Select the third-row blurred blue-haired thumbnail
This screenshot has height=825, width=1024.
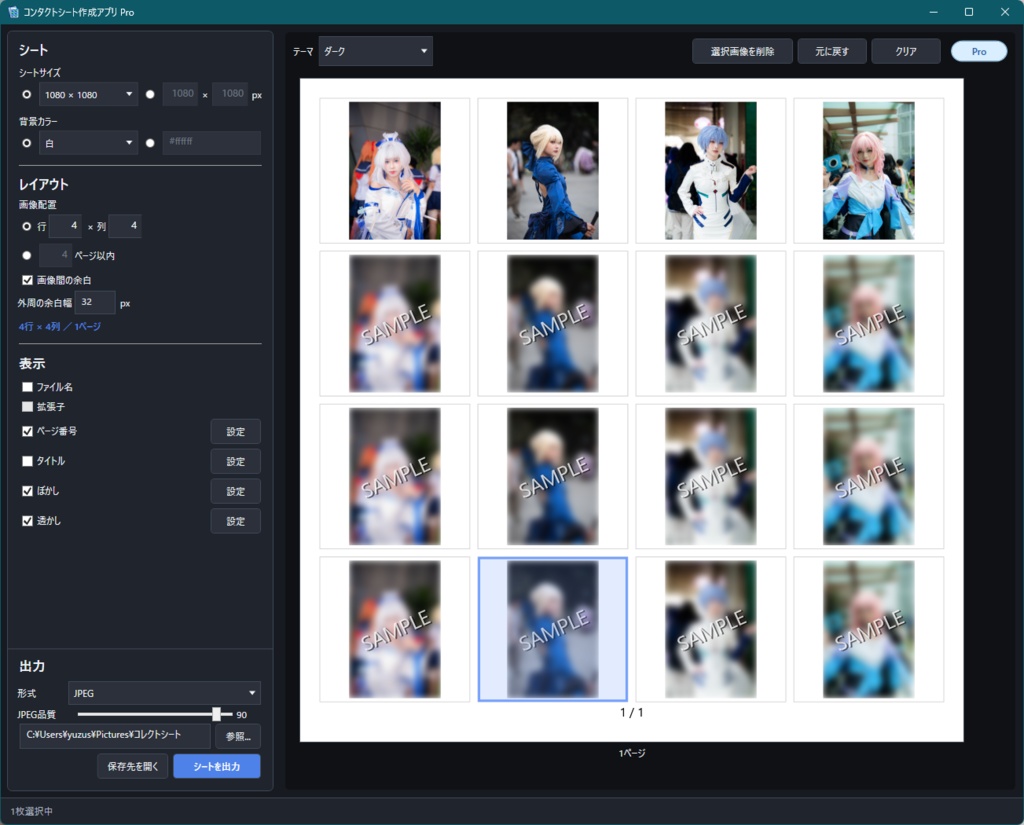point(711,476)
